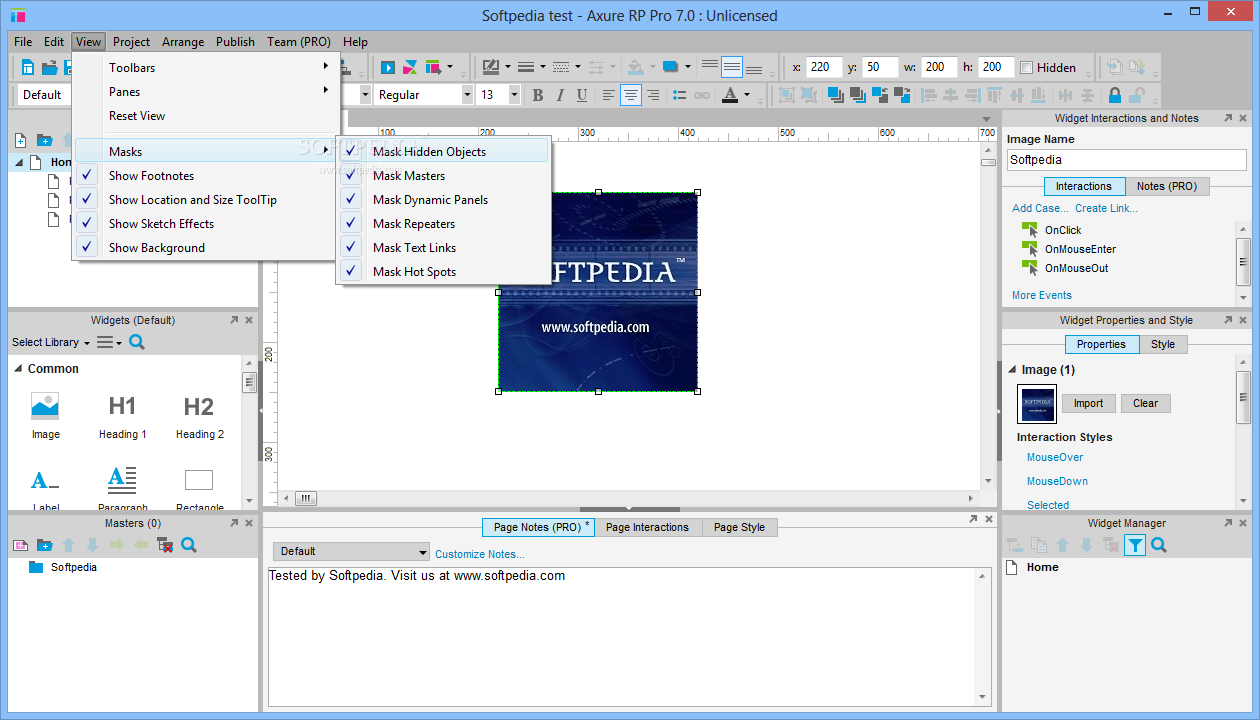This screenshot has width=1260, height=720.
Task: Click the font color swatch
Action: tap(729, 95)
